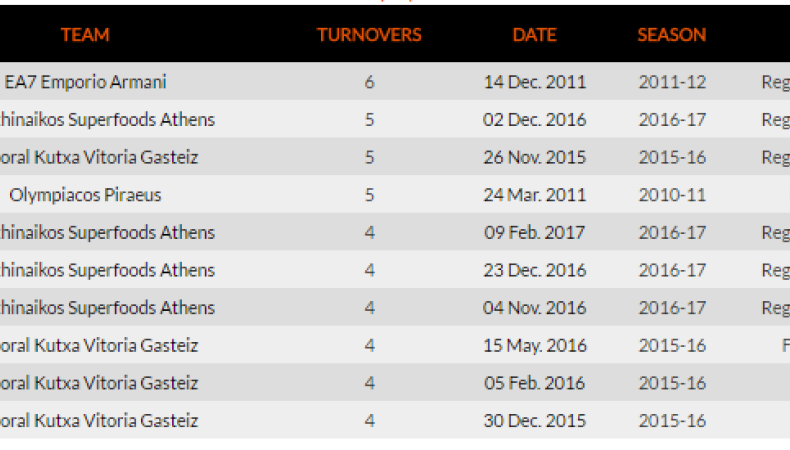Select the 14 Dec. 2011 date cell
The image size is (790, 450).
(x=534, y=82)
